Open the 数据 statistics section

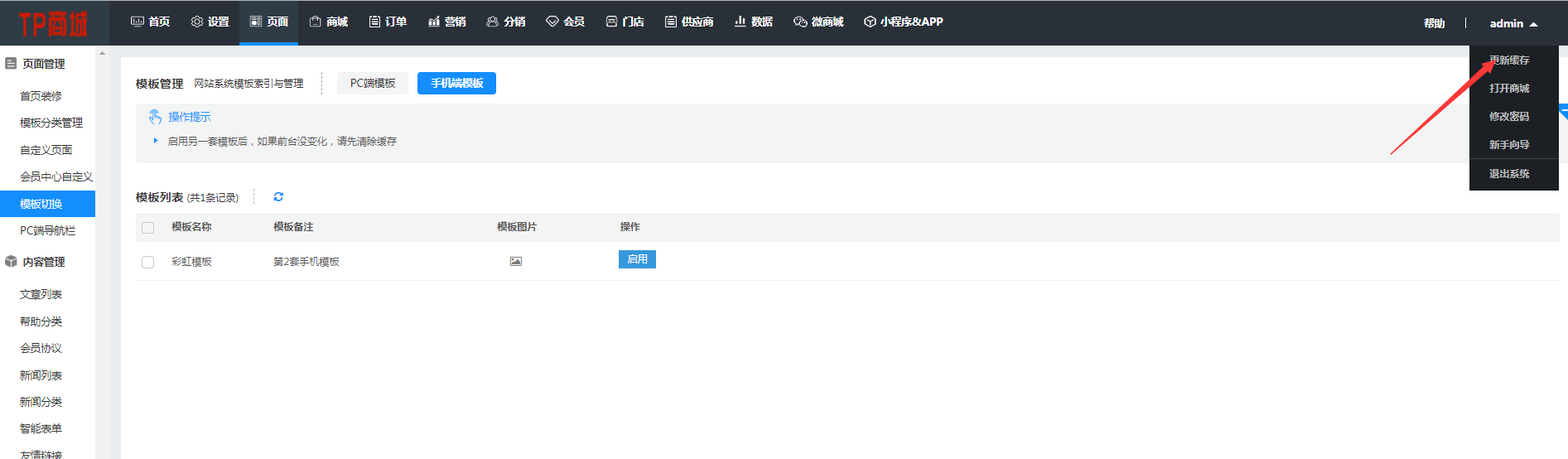click(x=753, y=22)
